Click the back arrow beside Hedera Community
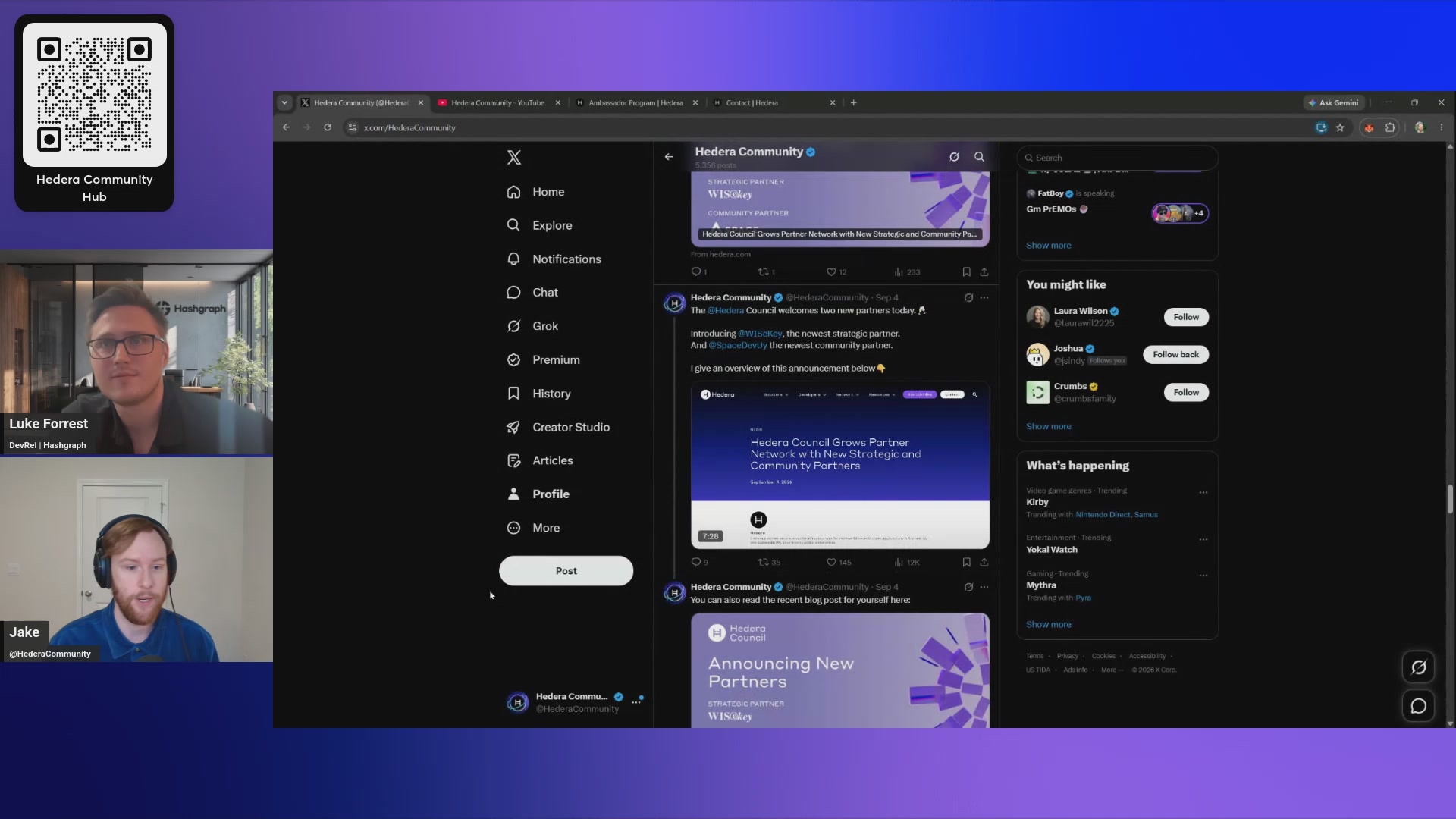 [x=669, y=157]
